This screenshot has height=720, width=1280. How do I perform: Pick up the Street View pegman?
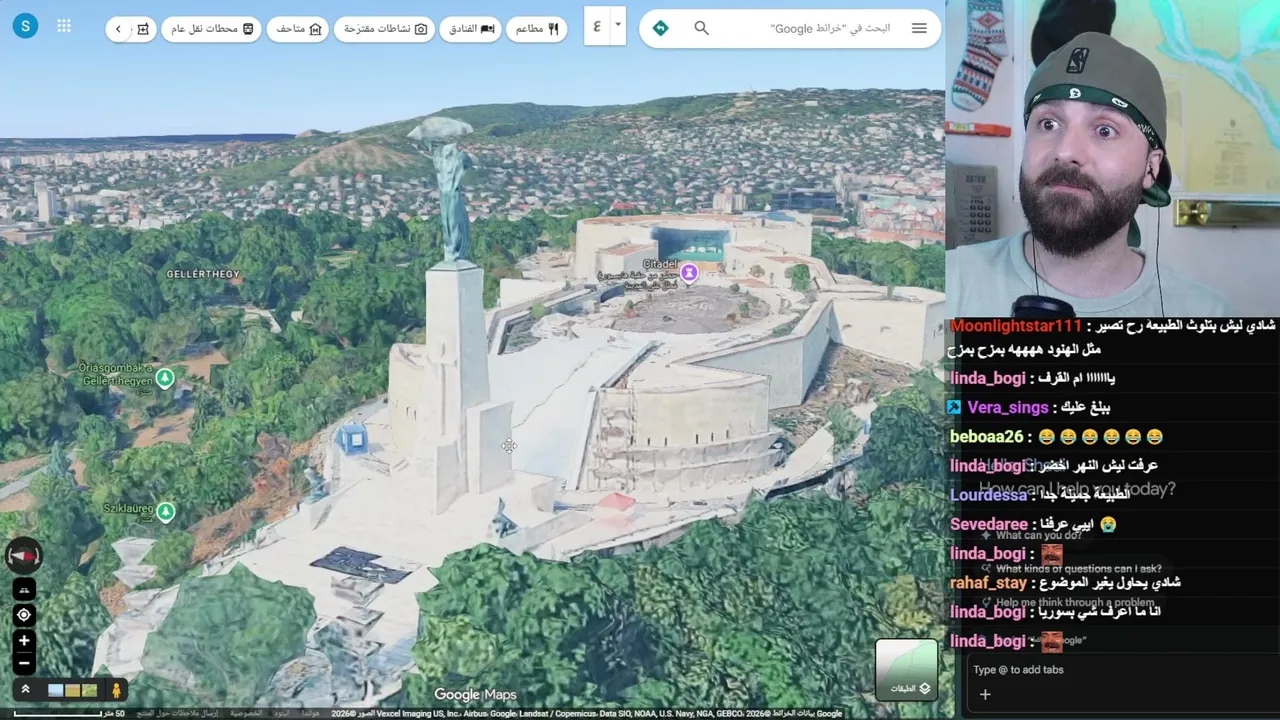117,690
